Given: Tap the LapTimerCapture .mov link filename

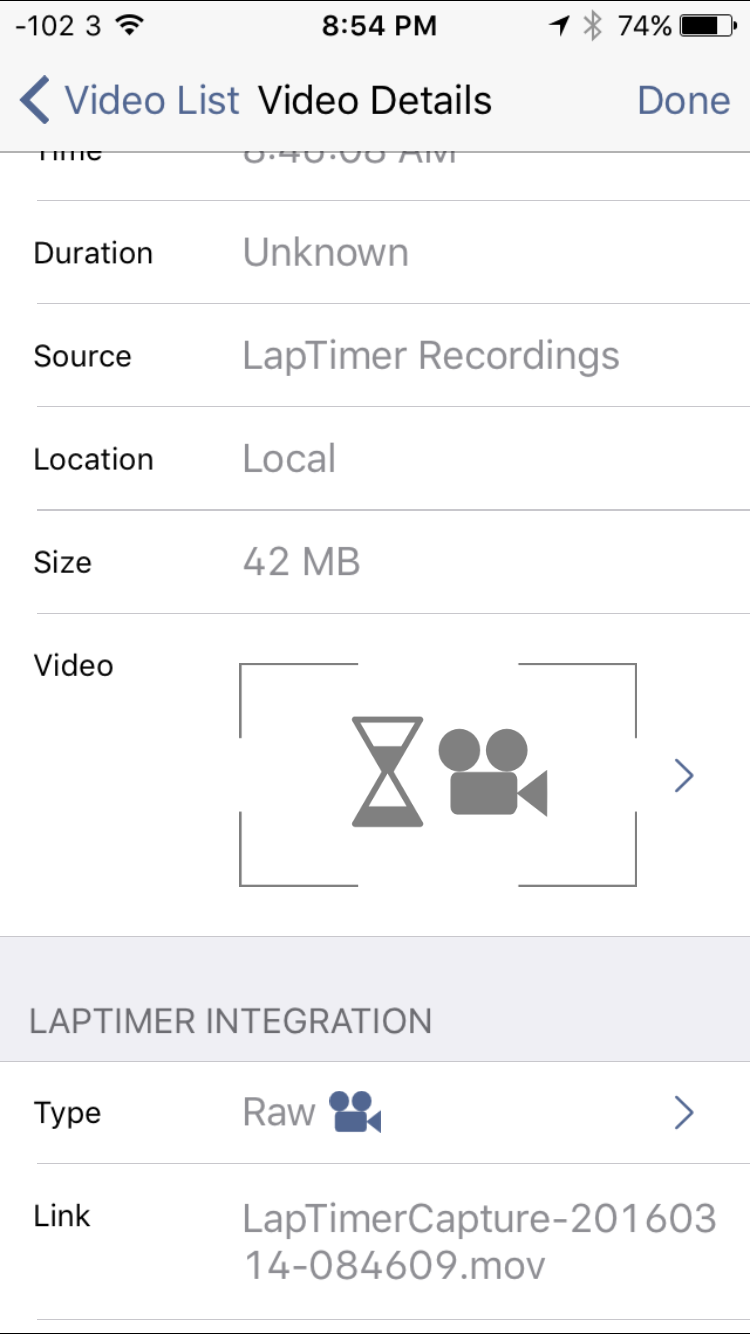Looking at the screenshot, I should [x=480, y=1242].
